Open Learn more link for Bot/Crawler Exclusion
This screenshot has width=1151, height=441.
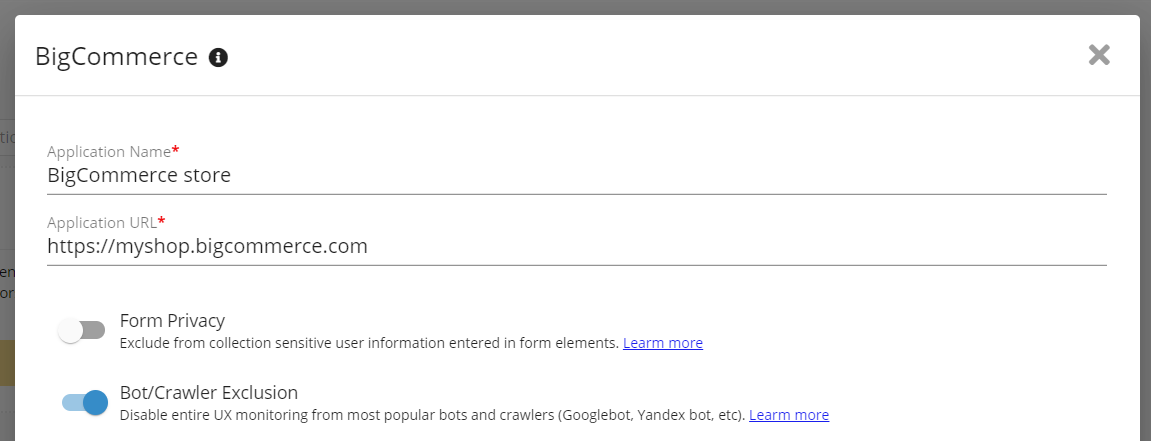point(788,414)
